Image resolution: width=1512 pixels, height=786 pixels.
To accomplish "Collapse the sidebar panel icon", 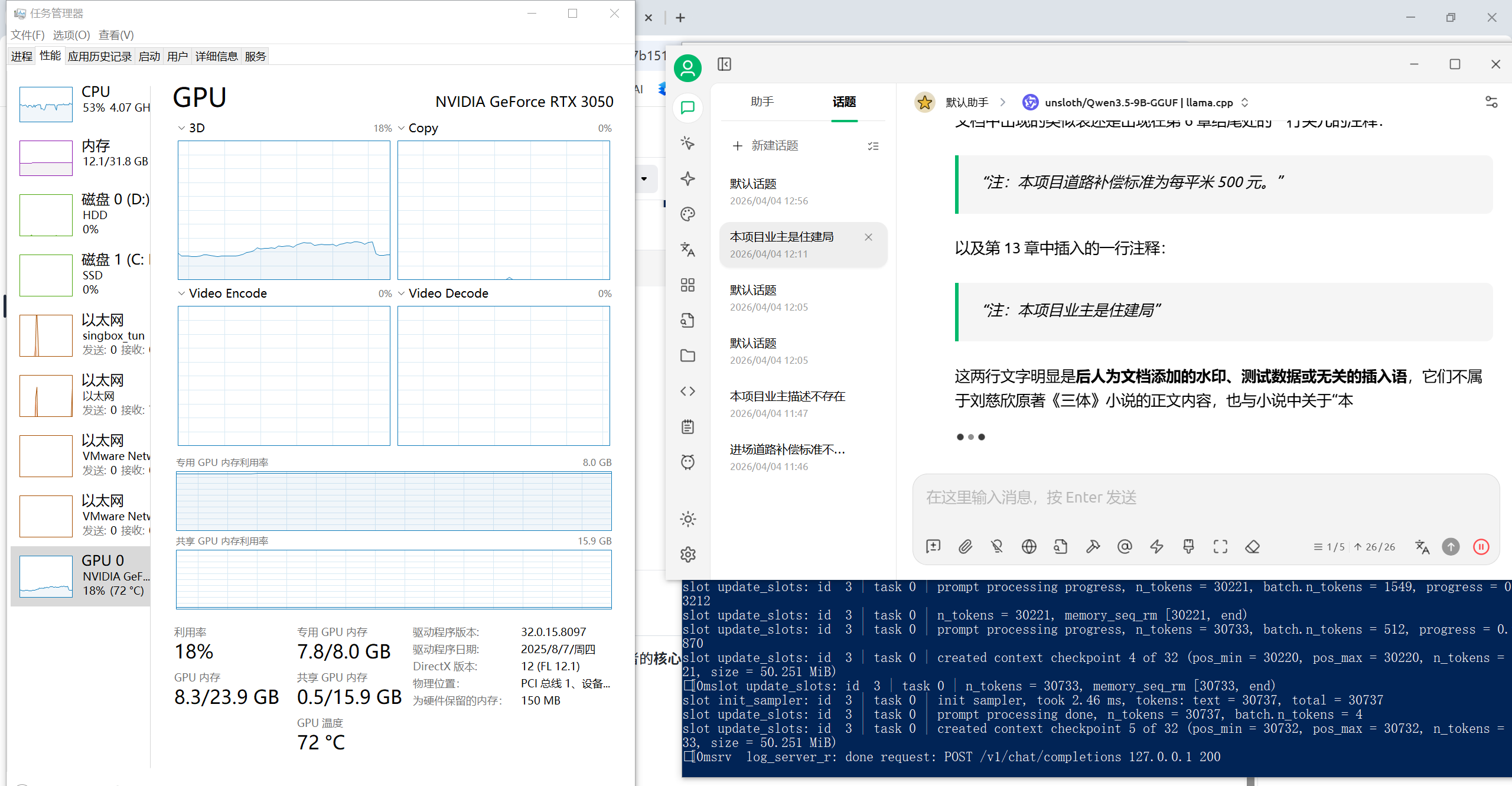I will (724, 64).
